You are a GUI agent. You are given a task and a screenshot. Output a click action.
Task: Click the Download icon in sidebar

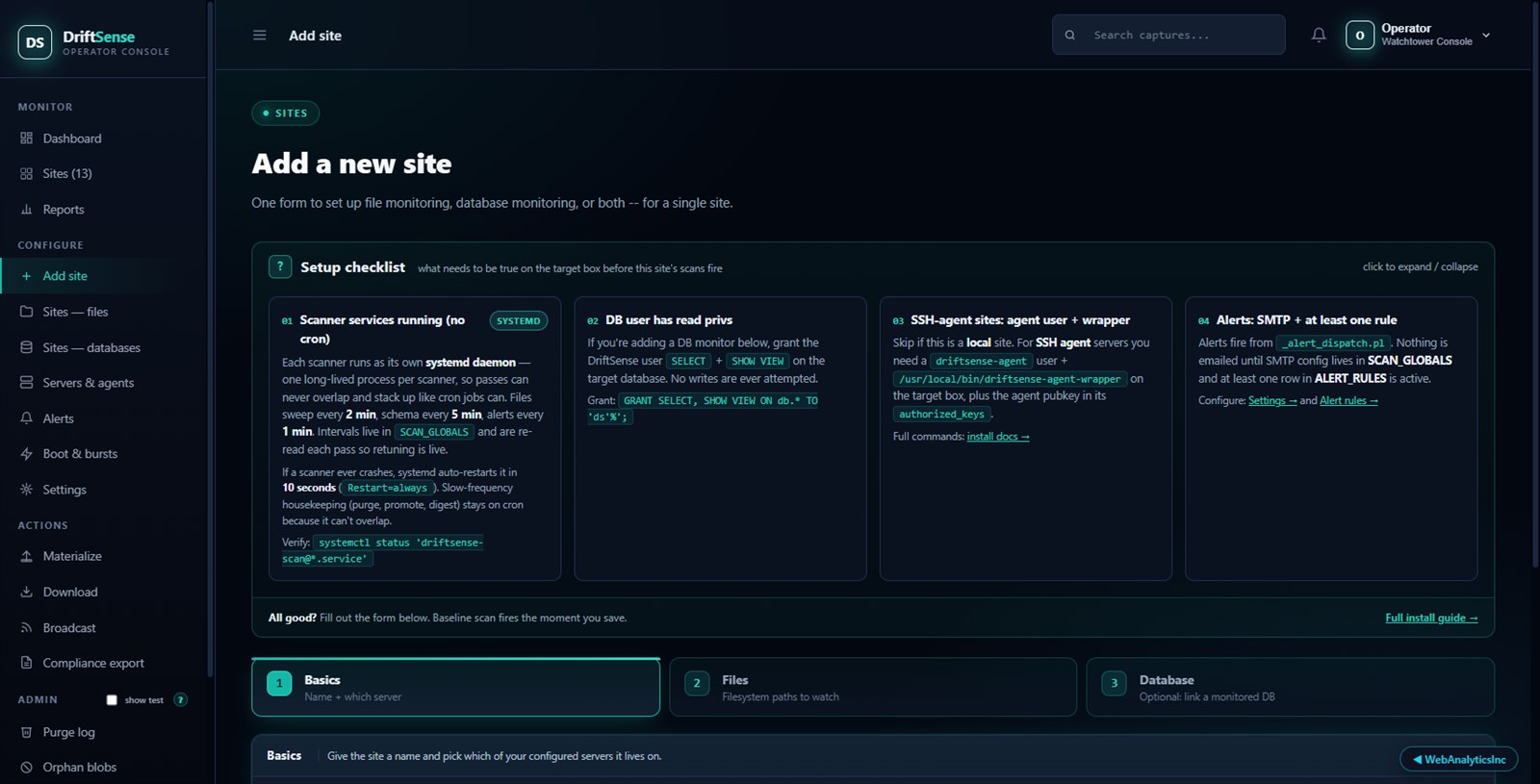point(26,593)
